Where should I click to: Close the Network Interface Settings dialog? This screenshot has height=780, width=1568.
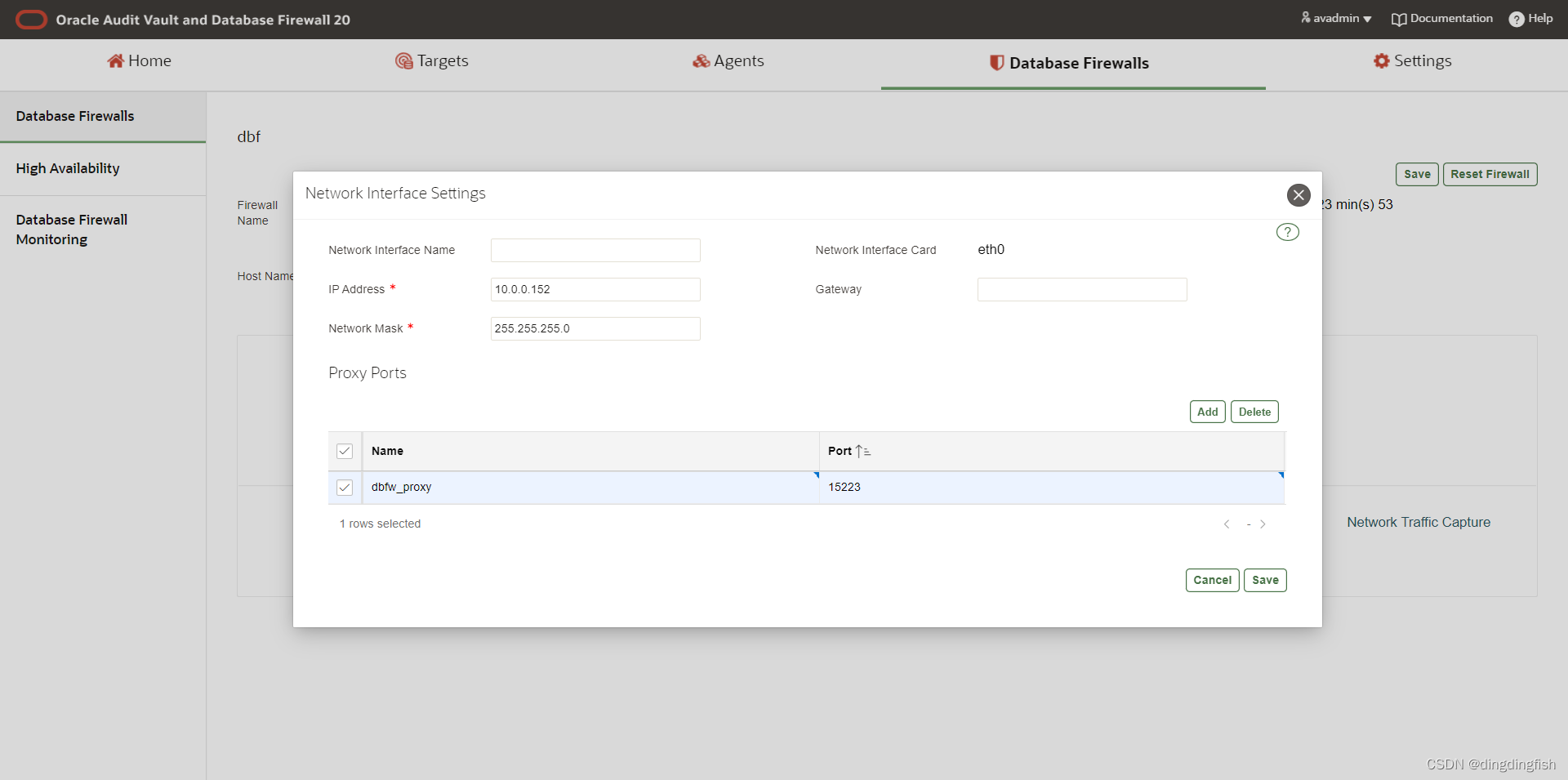point(1298,195)
